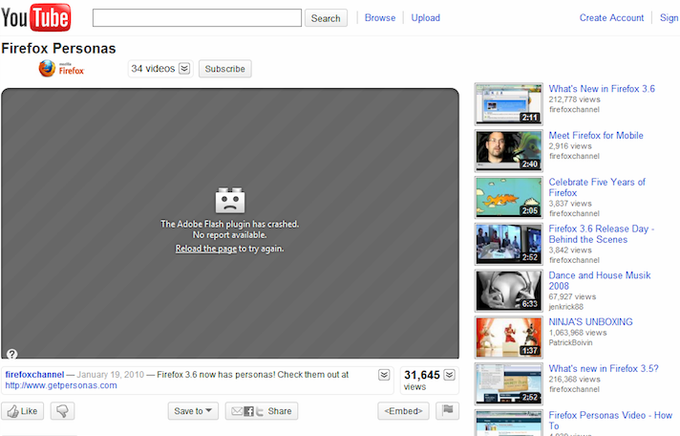Click the PatrickBoivin uploader name
The height and width of the screenshot is (436, 680).
[x=570, y=343]
